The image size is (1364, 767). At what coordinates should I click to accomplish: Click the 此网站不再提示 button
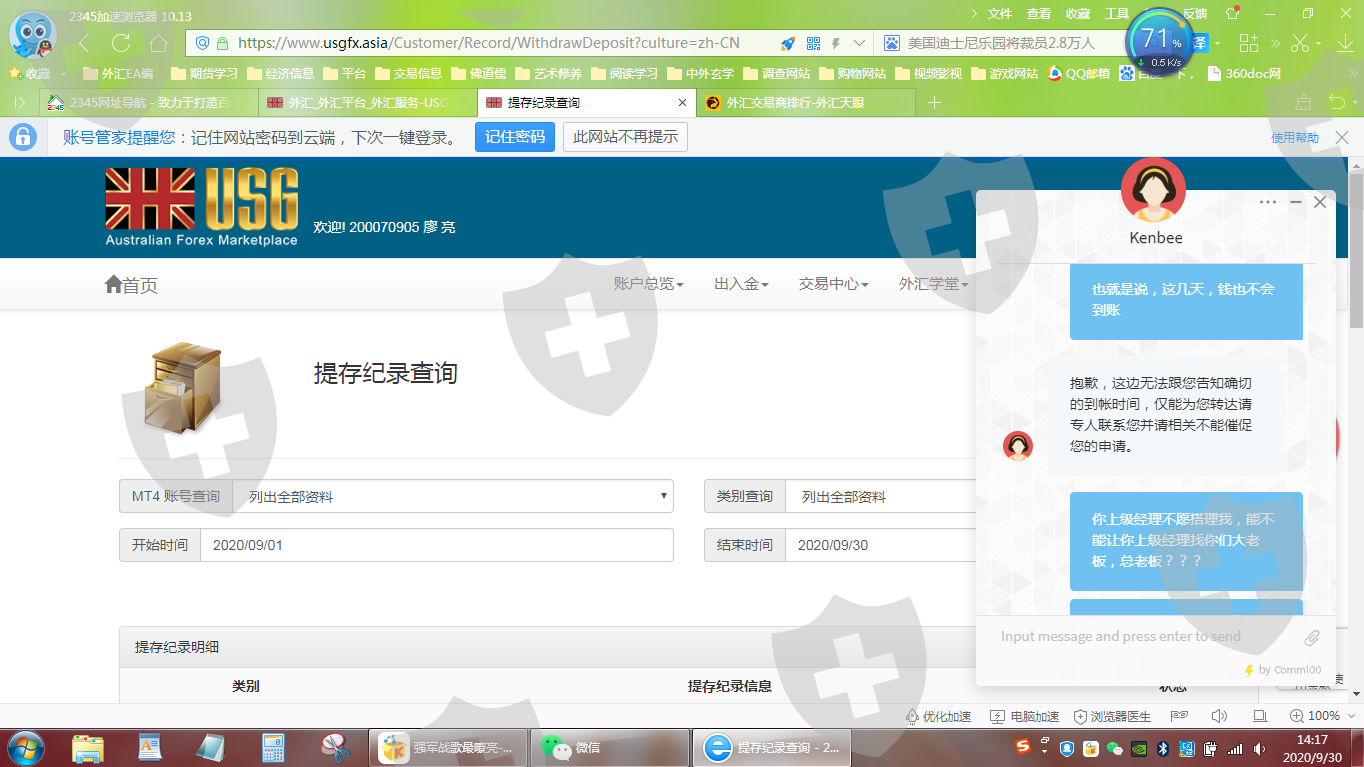click(x=625, y=137)
